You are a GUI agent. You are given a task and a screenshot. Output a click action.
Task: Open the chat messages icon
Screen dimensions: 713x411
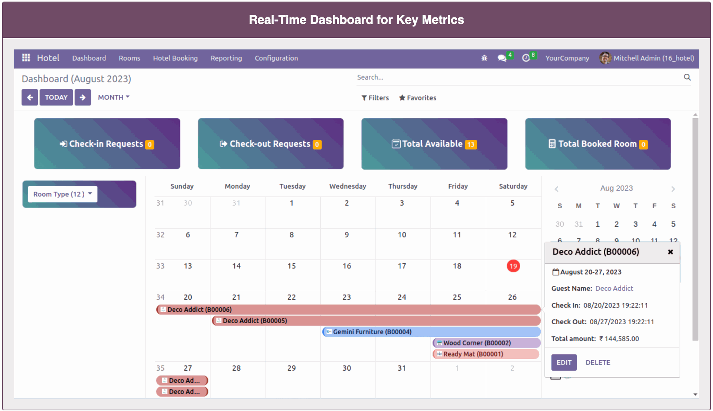[x=502, y=58]
